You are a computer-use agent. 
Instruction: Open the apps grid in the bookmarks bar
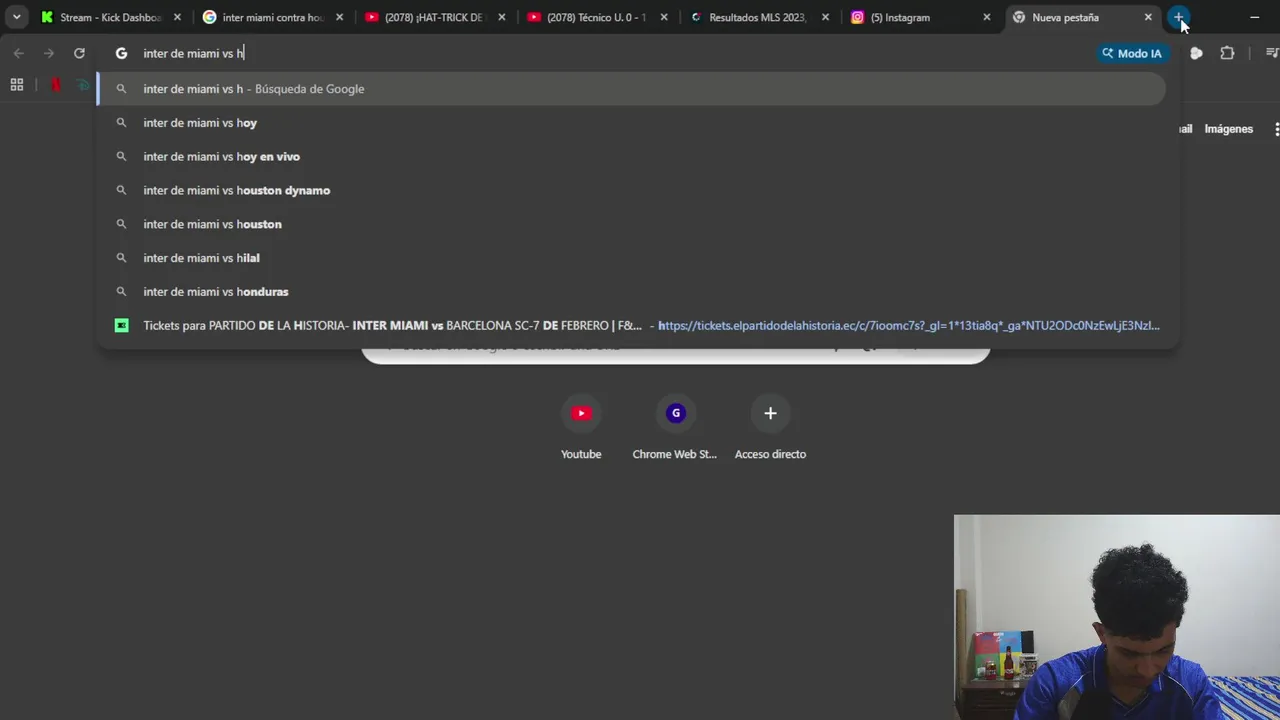pos(17,85)
